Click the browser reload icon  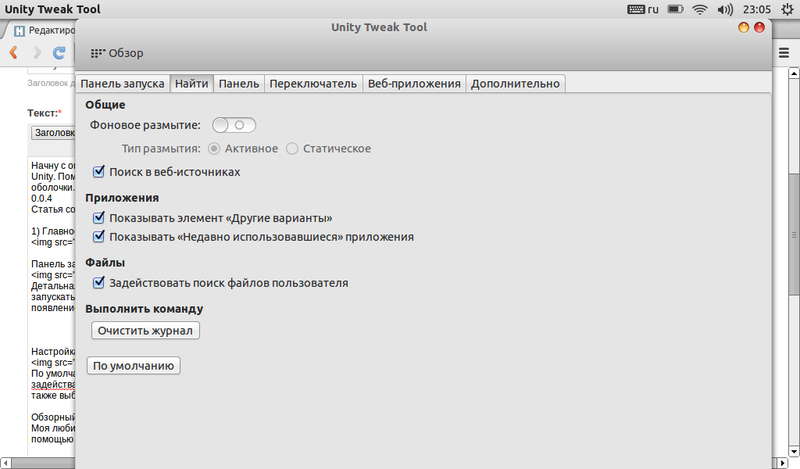60,52
